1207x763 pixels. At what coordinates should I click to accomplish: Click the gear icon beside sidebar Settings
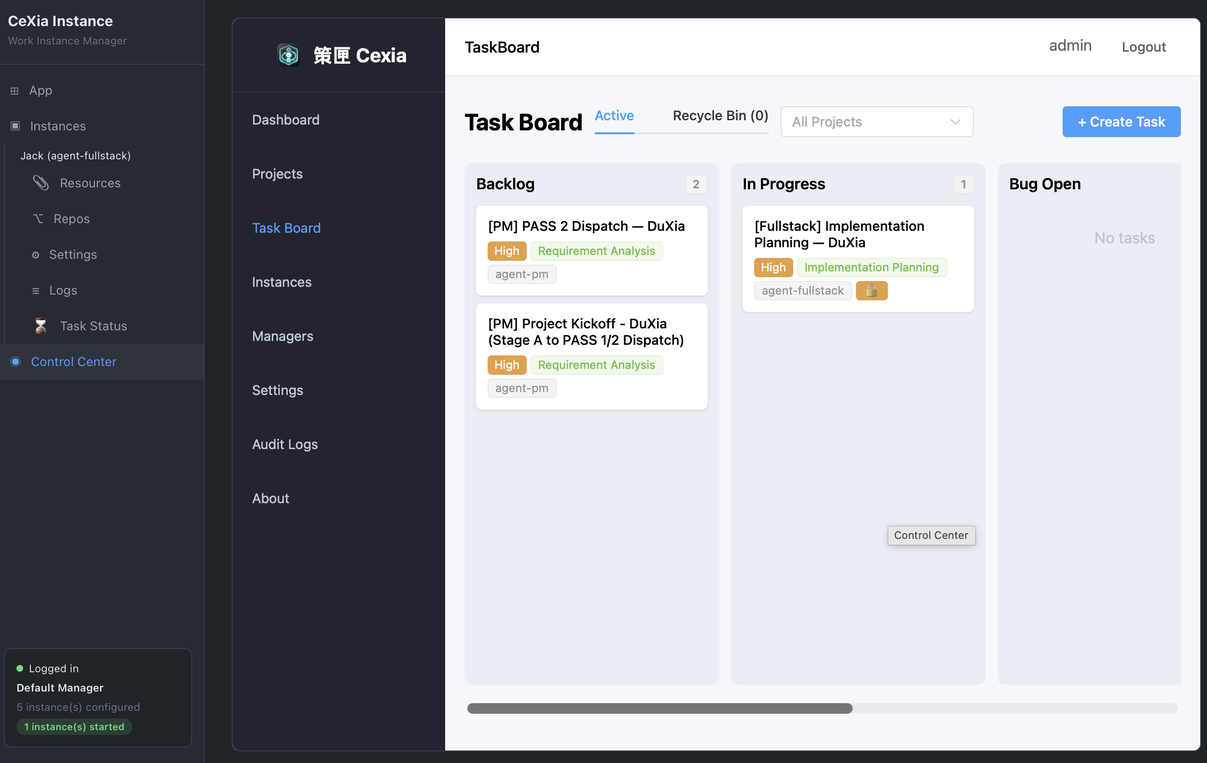[x=36, y=255]
